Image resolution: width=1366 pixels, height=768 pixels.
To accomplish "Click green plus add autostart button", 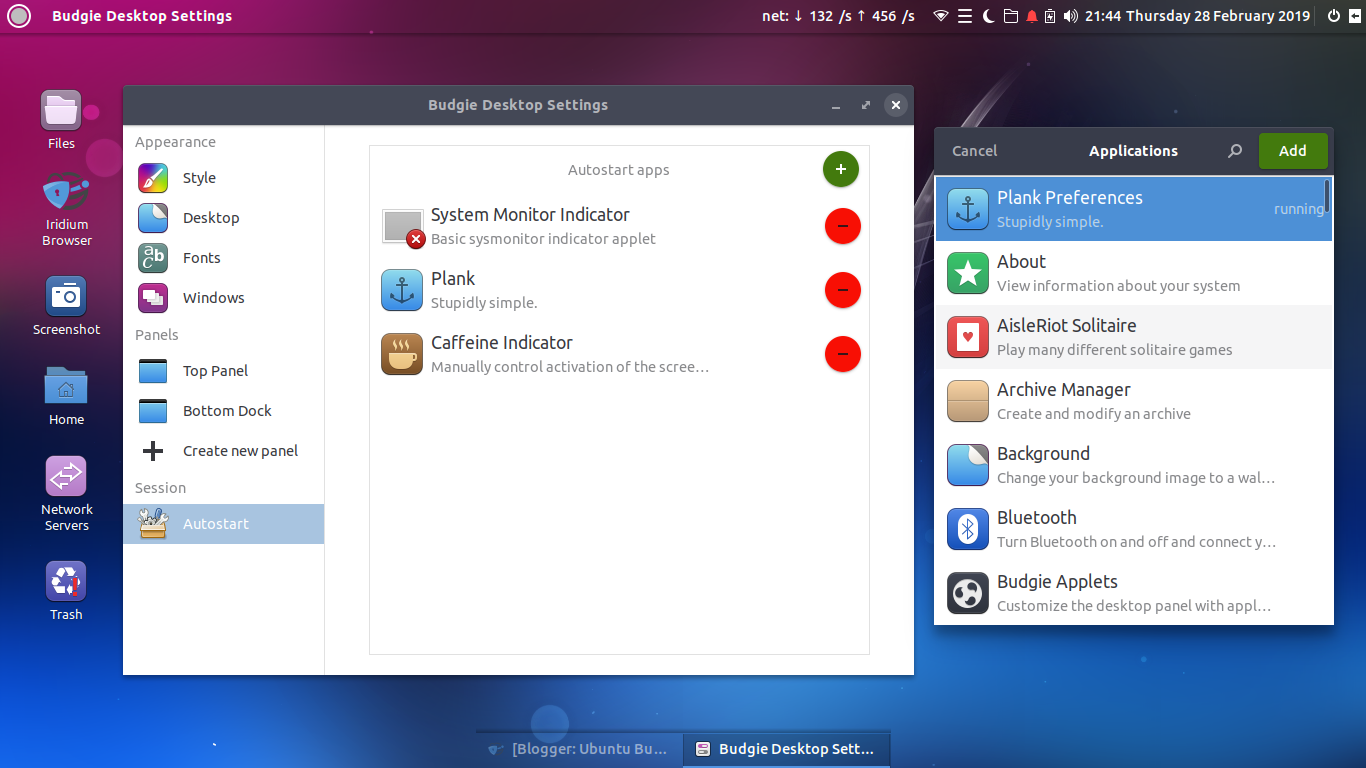I will [841, 169].
